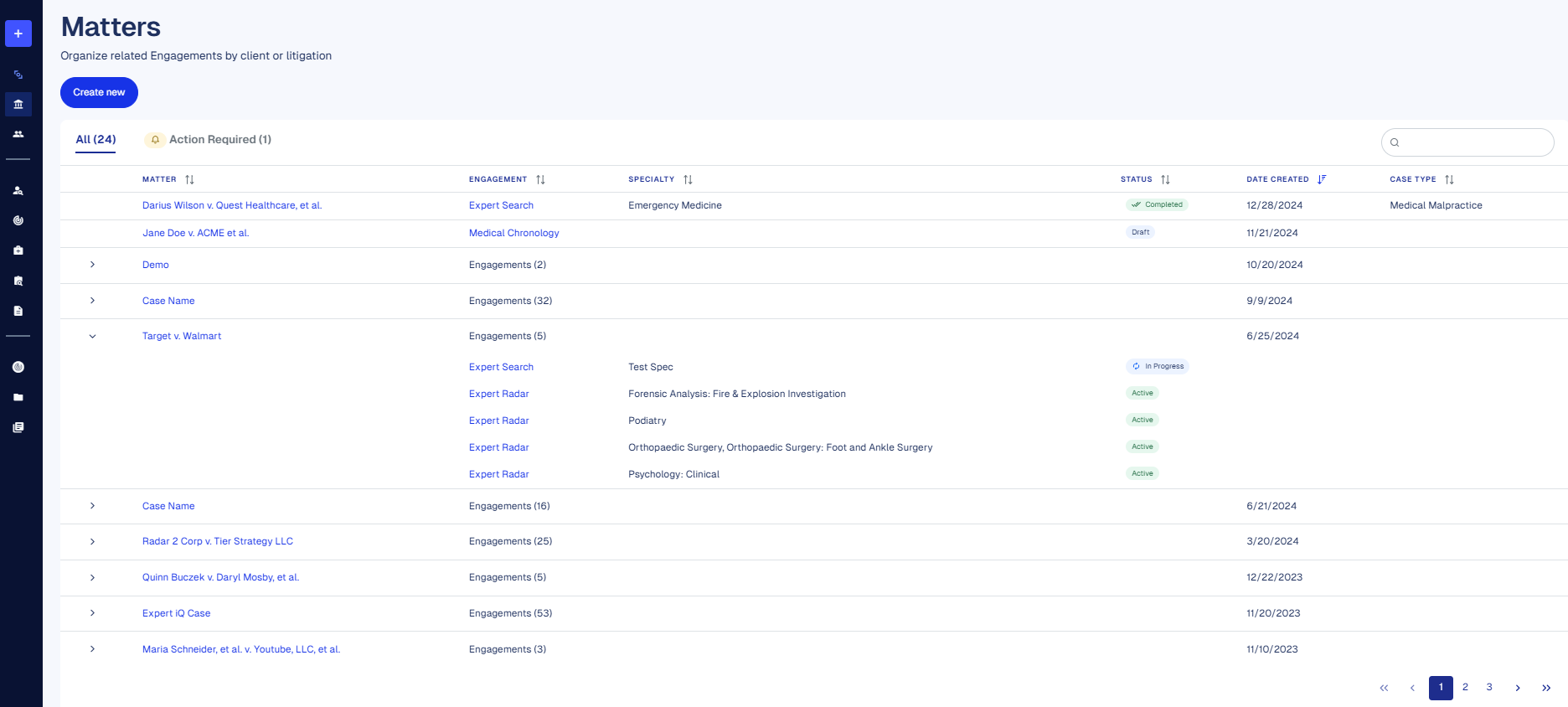This screenshot has height=707, width=1568.
Task: Toggle the Date Created sort order
Action: [x=1322, y=179]
